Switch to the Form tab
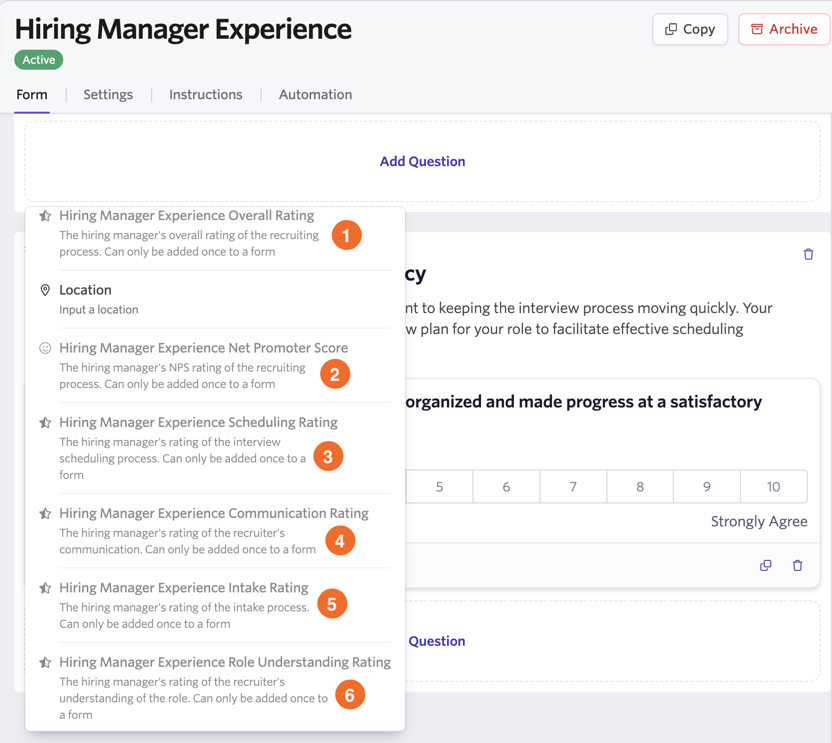The width and height of the screenshot is (832, 743). click(32, 94)
